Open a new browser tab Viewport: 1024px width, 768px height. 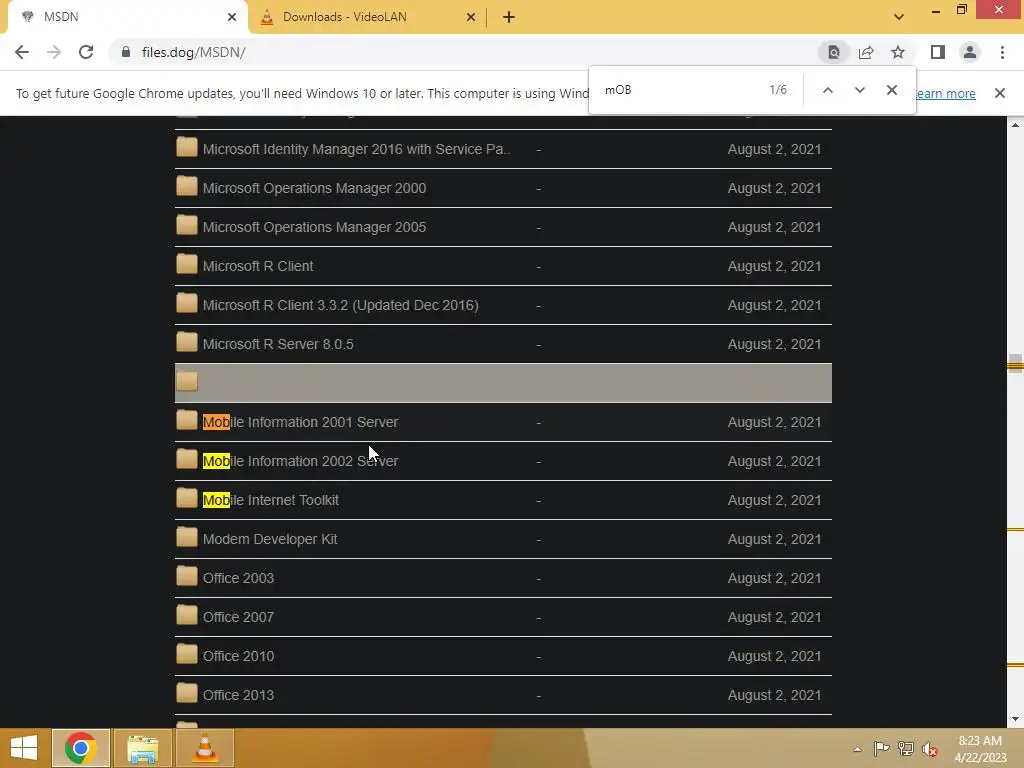pyautogui.click(x=509, y=17)
